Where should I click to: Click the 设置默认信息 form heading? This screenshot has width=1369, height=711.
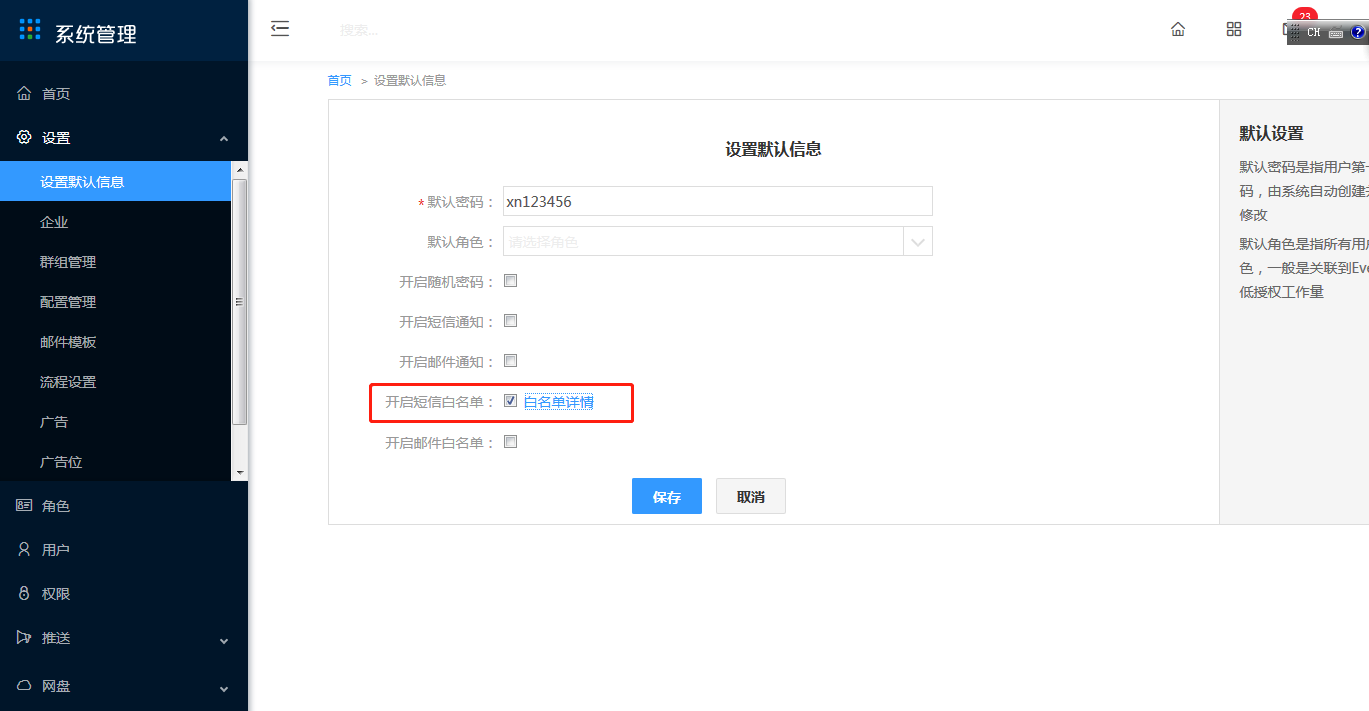(x=774, y=149)
